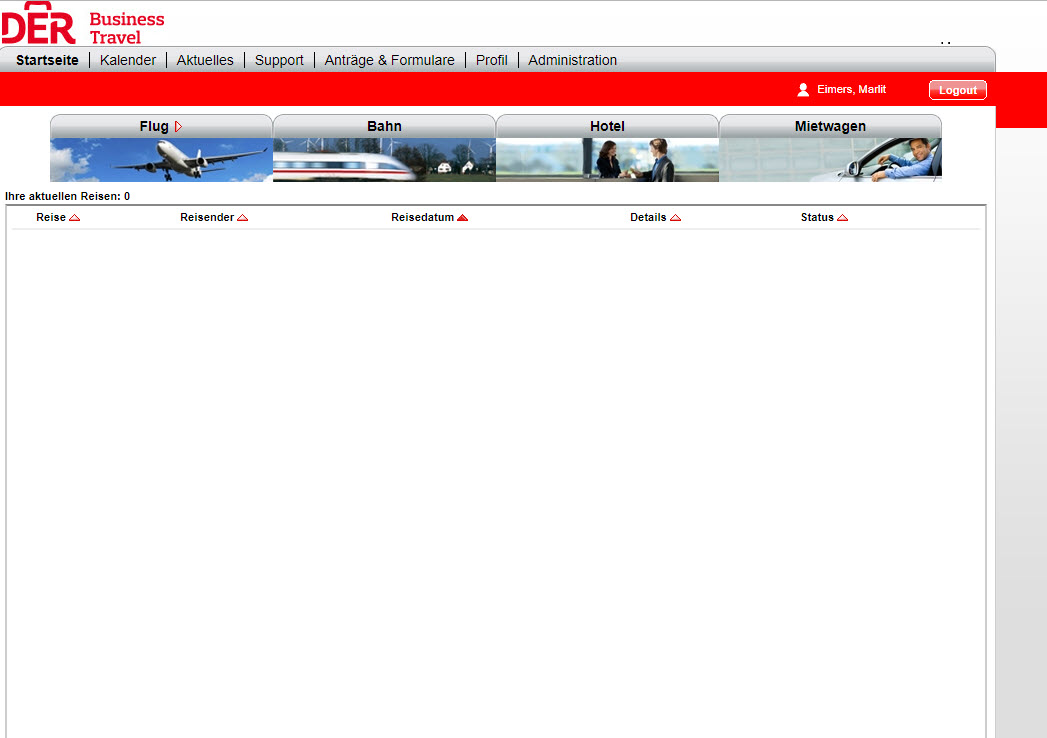Click the hotel reception image thumbnail

[607, 160]
